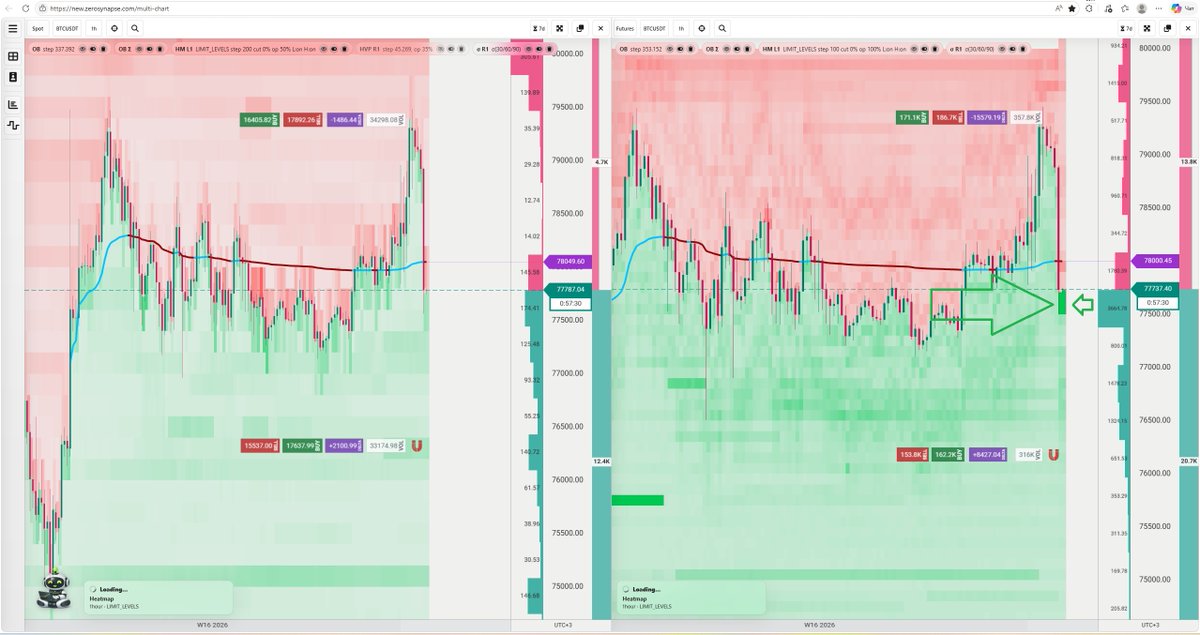Delete σ R1 indicator in Spot chart
Viewport: 1200px width, 635px height.
[x=548, y=48]
